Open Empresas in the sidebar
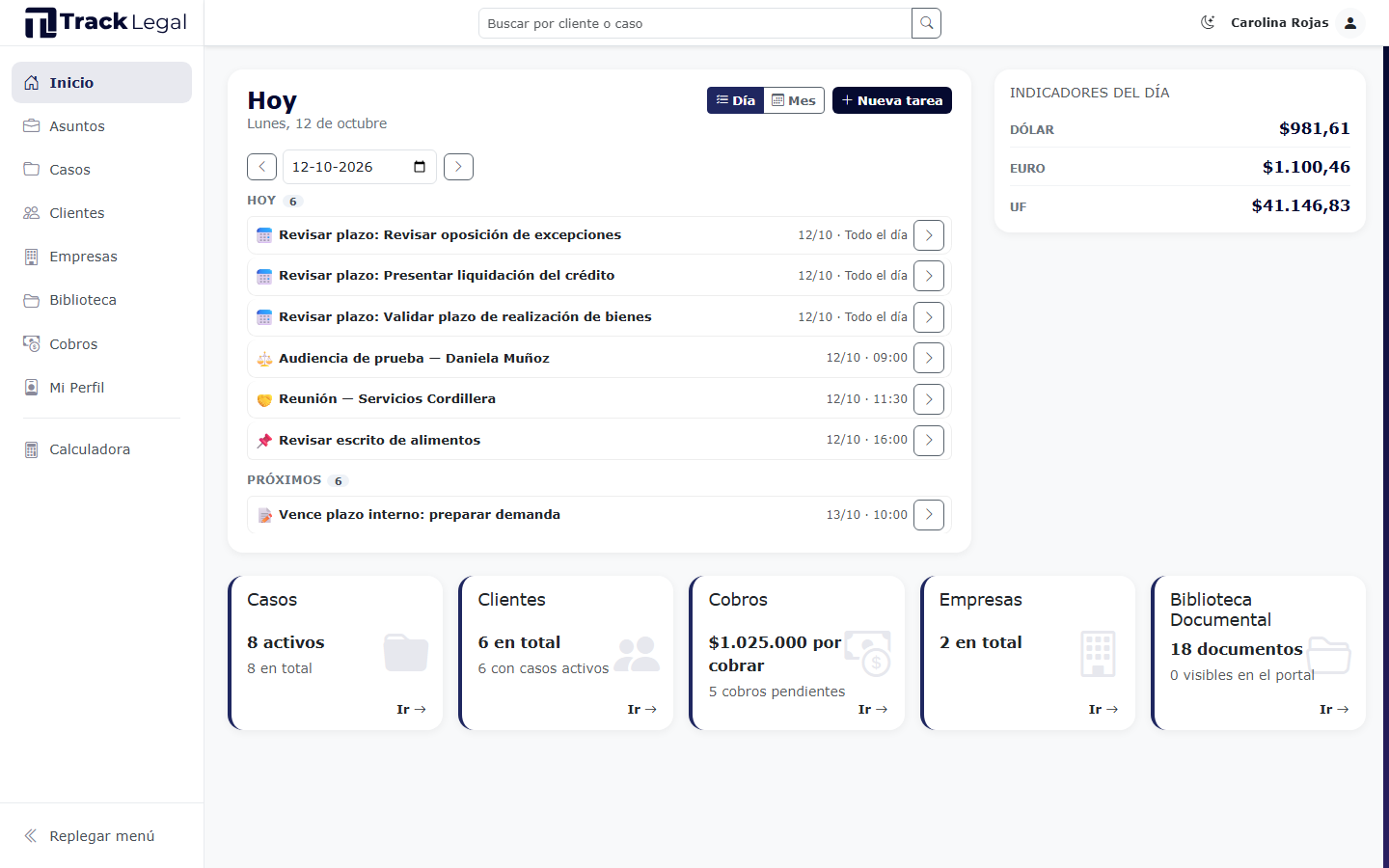The height and width of the screenshot is (868, 1389). [101, 257]
